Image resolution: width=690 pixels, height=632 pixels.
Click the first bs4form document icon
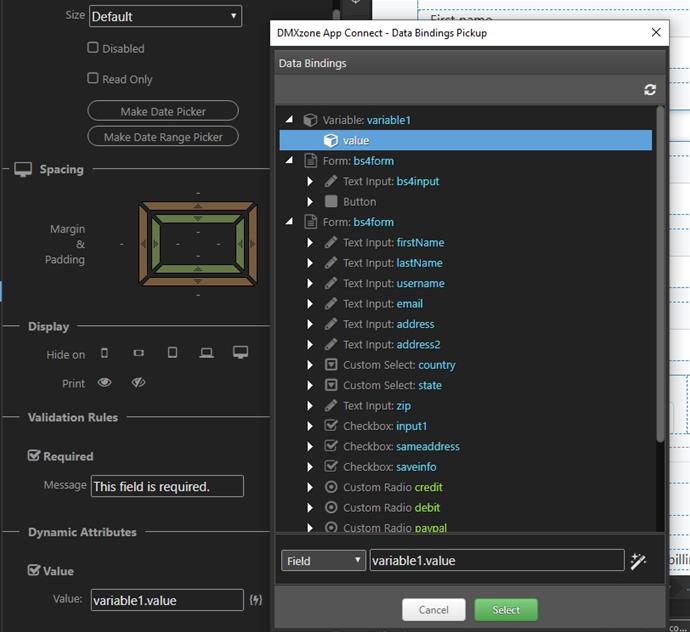tap(311, 161)
